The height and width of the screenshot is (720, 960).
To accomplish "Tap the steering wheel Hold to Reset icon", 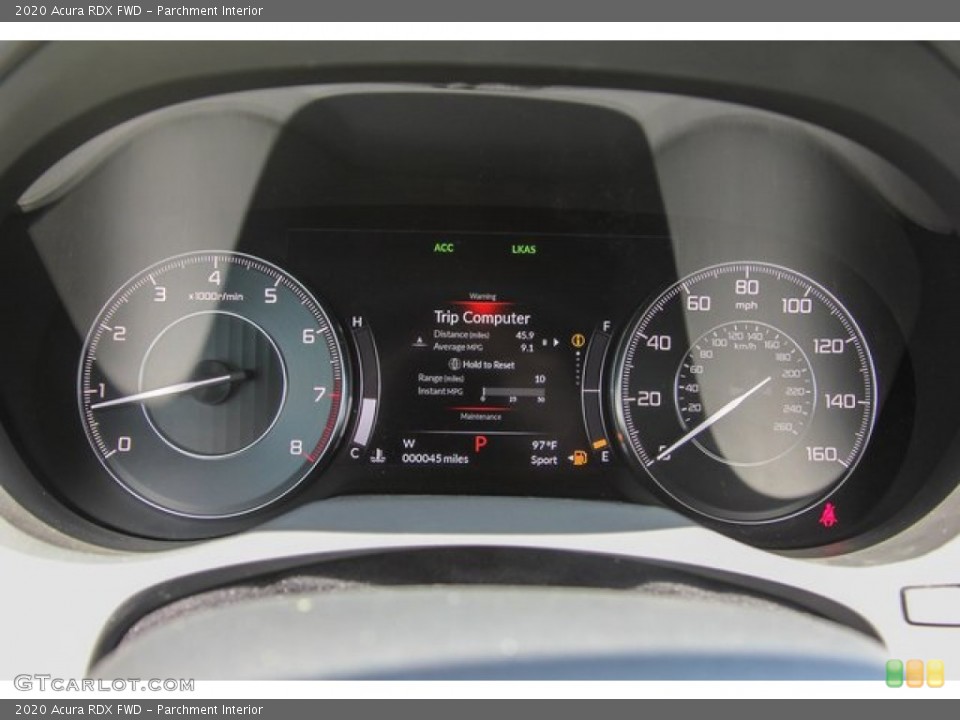I will coord(454,364).
